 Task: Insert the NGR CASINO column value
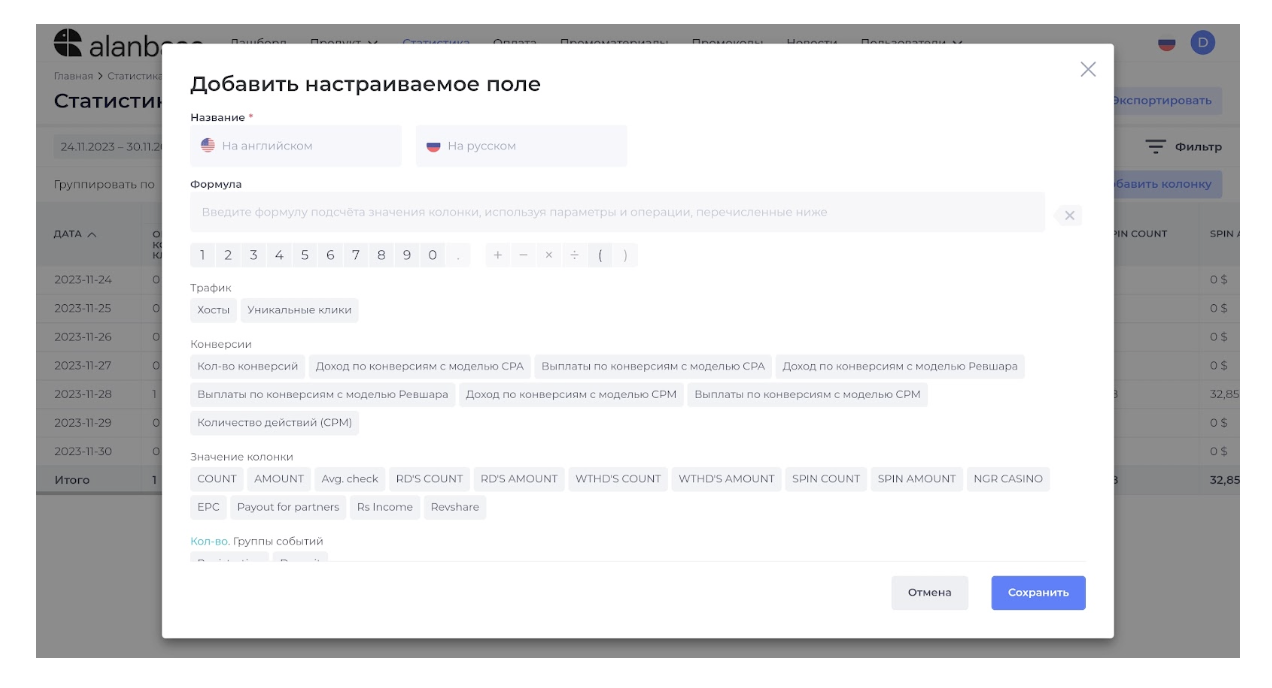click(1007, 479)
